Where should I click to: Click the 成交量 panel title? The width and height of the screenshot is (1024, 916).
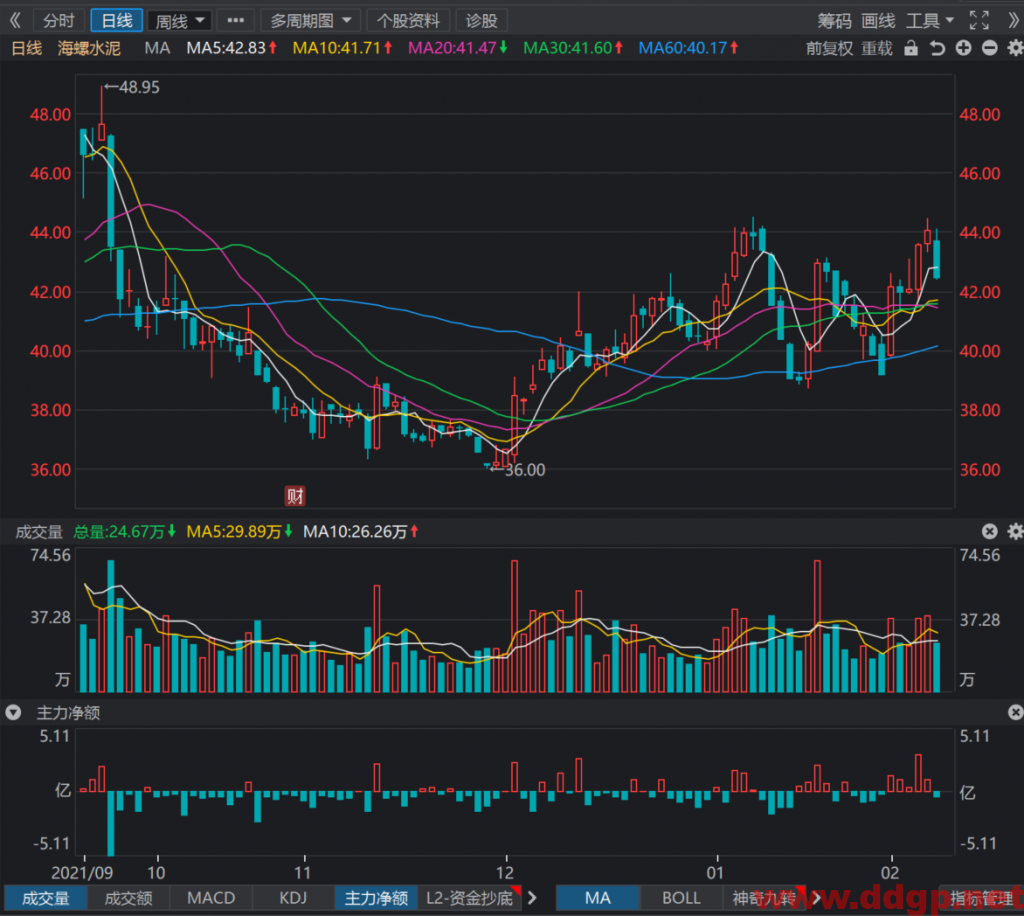39,531
